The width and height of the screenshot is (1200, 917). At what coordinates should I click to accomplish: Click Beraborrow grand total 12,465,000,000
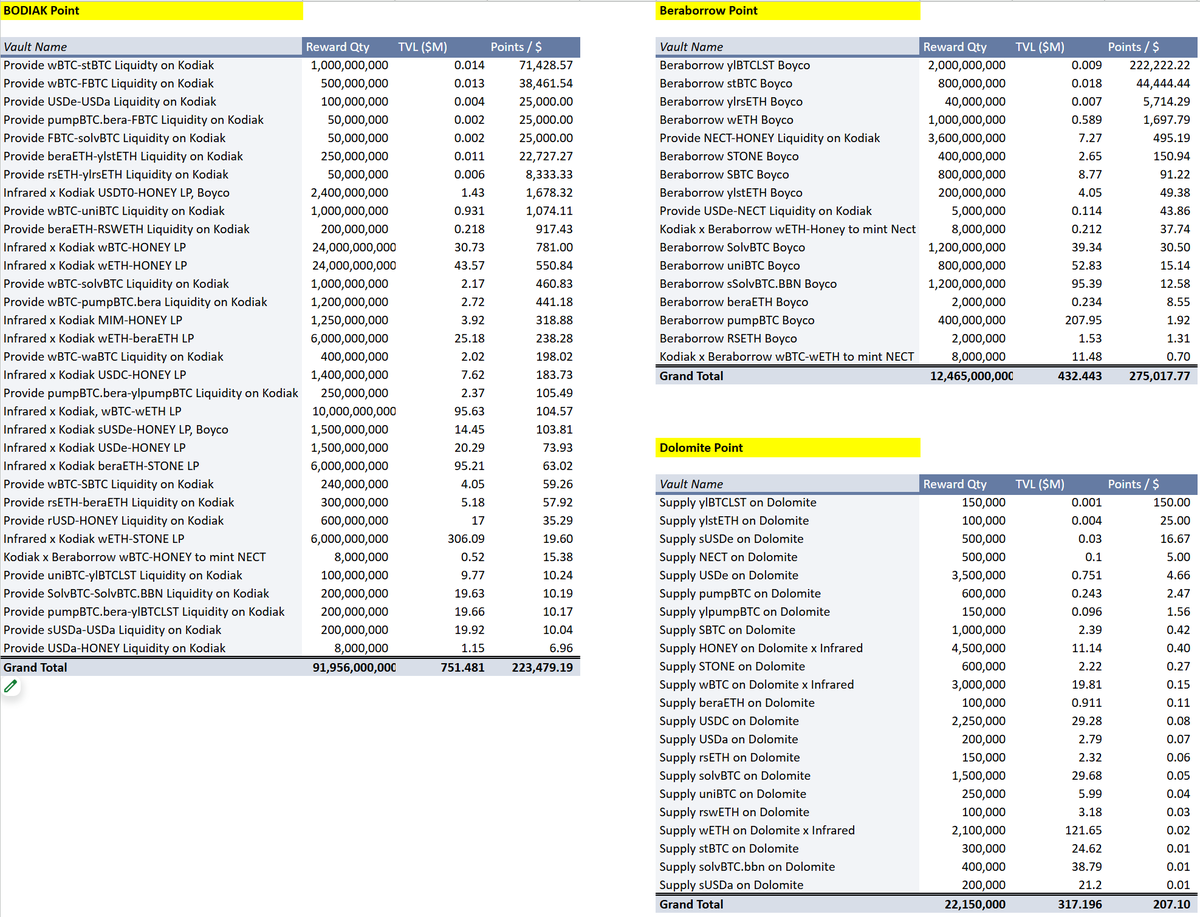971,377
